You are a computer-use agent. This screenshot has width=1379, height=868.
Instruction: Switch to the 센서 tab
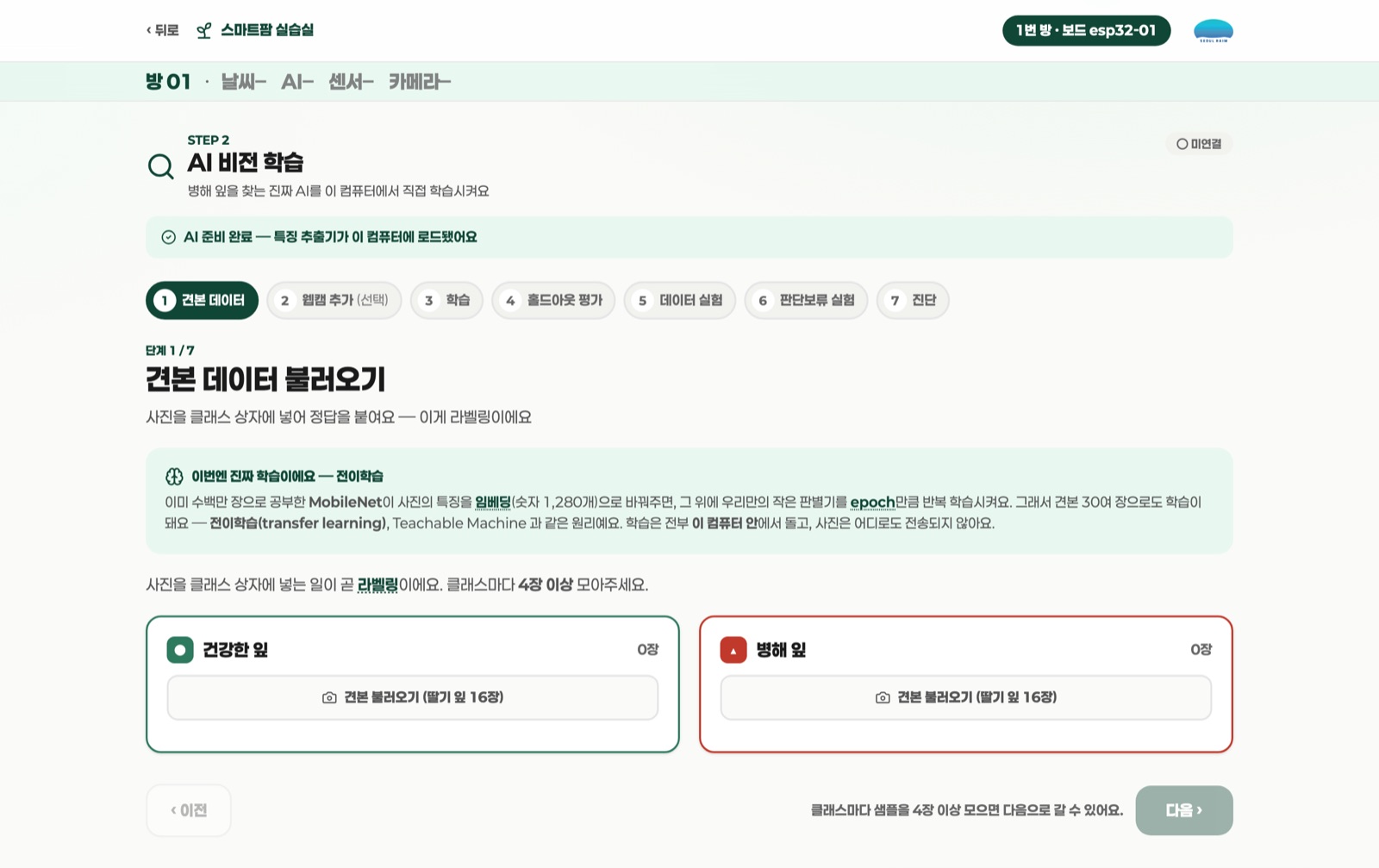[351, 82]
